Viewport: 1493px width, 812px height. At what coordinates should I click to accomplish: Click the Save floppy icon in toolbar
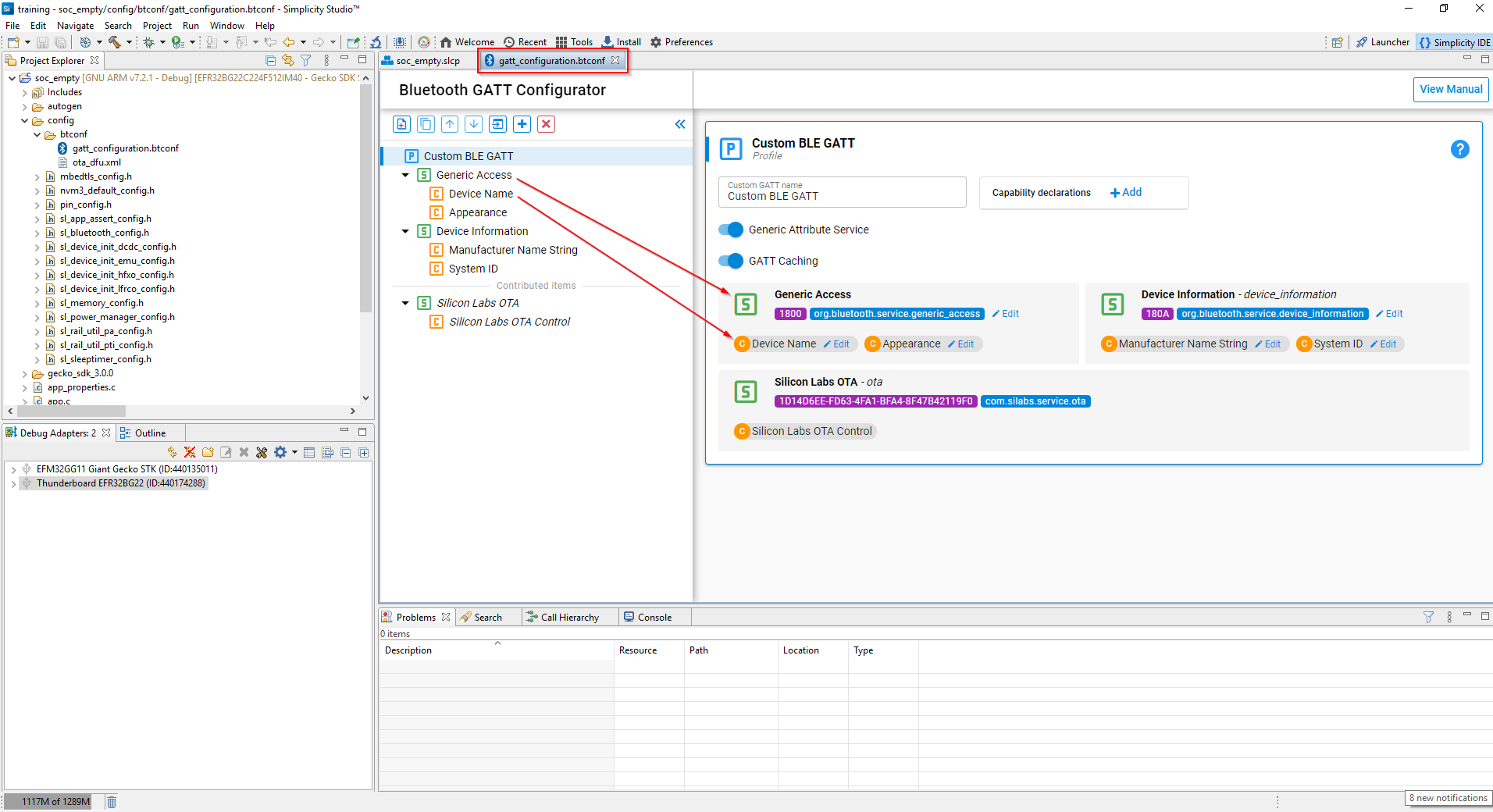tap(42, 42)
